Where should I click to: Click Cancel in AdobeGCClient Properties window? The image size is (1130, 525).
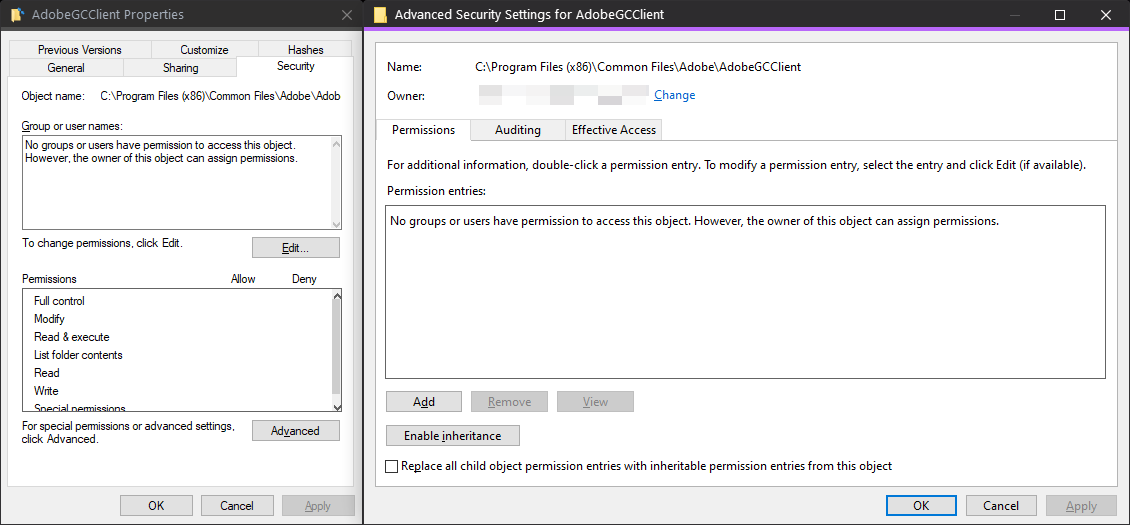pos(237,506)
